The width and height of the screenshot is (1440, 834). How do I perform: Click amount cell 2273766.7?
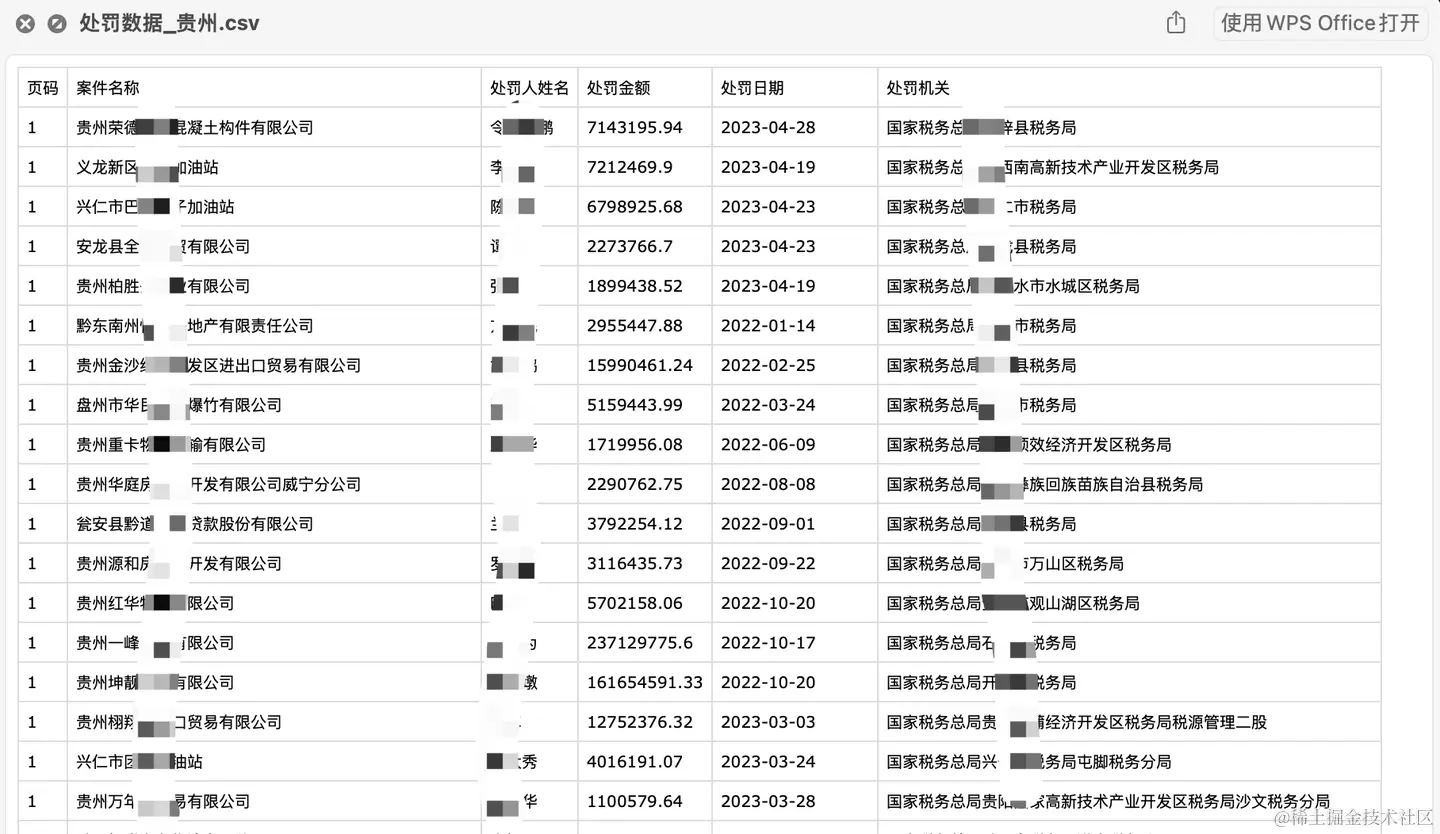[x=645, y=246]
